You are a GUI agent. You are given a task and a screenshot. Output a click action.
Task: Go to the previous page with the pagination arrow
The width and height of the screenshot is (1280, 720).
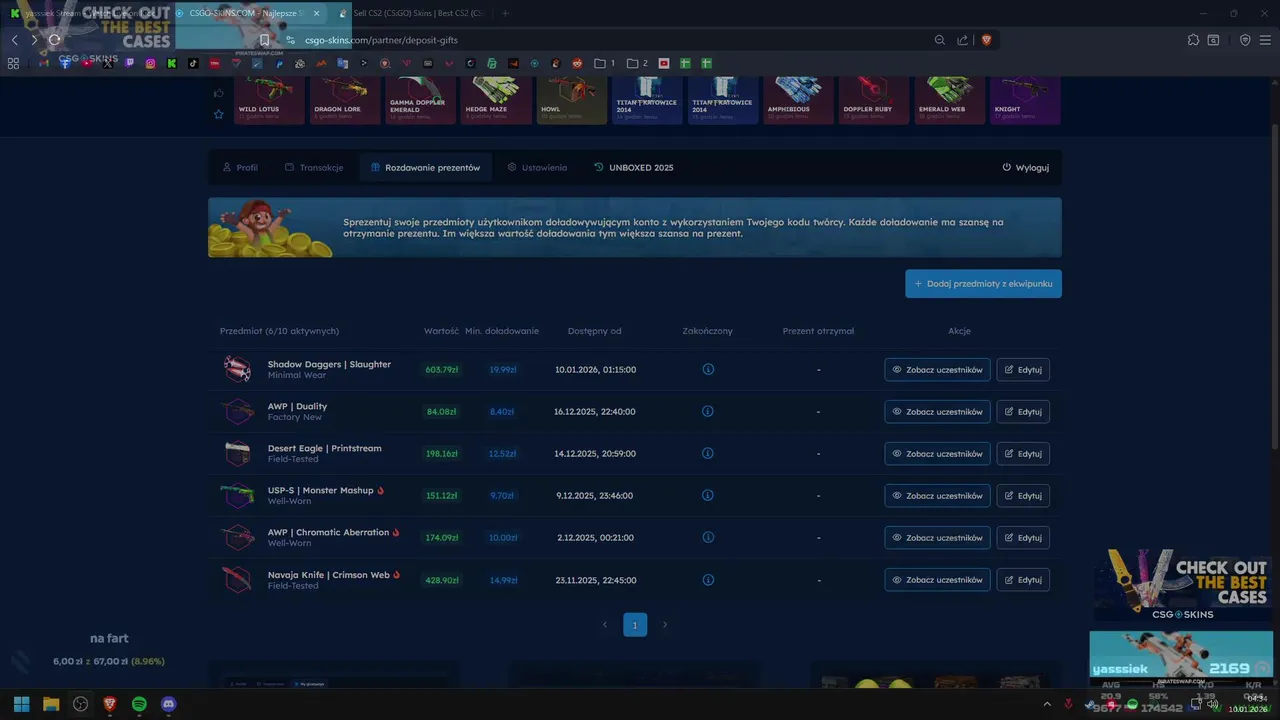[605, 625]
